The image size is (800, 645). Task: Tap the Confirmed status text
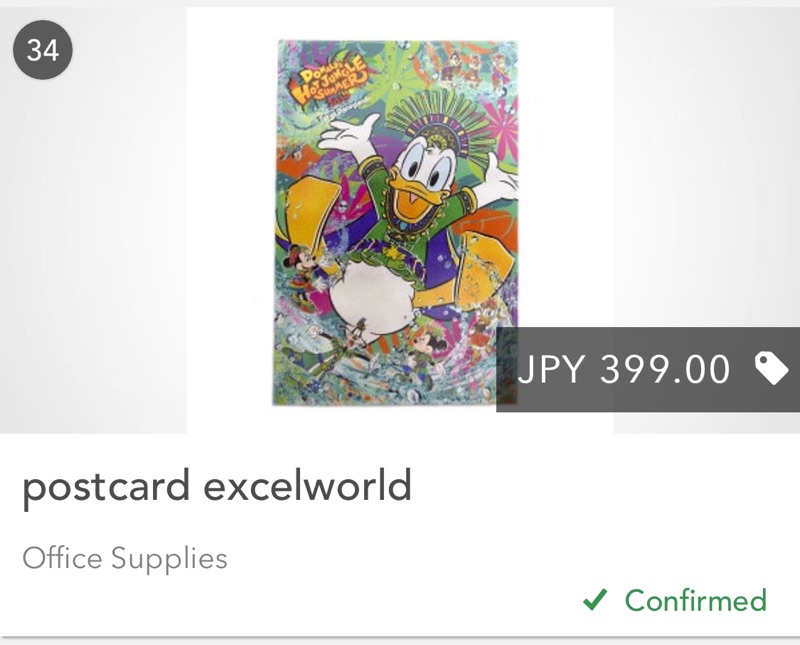coord(695,600)
